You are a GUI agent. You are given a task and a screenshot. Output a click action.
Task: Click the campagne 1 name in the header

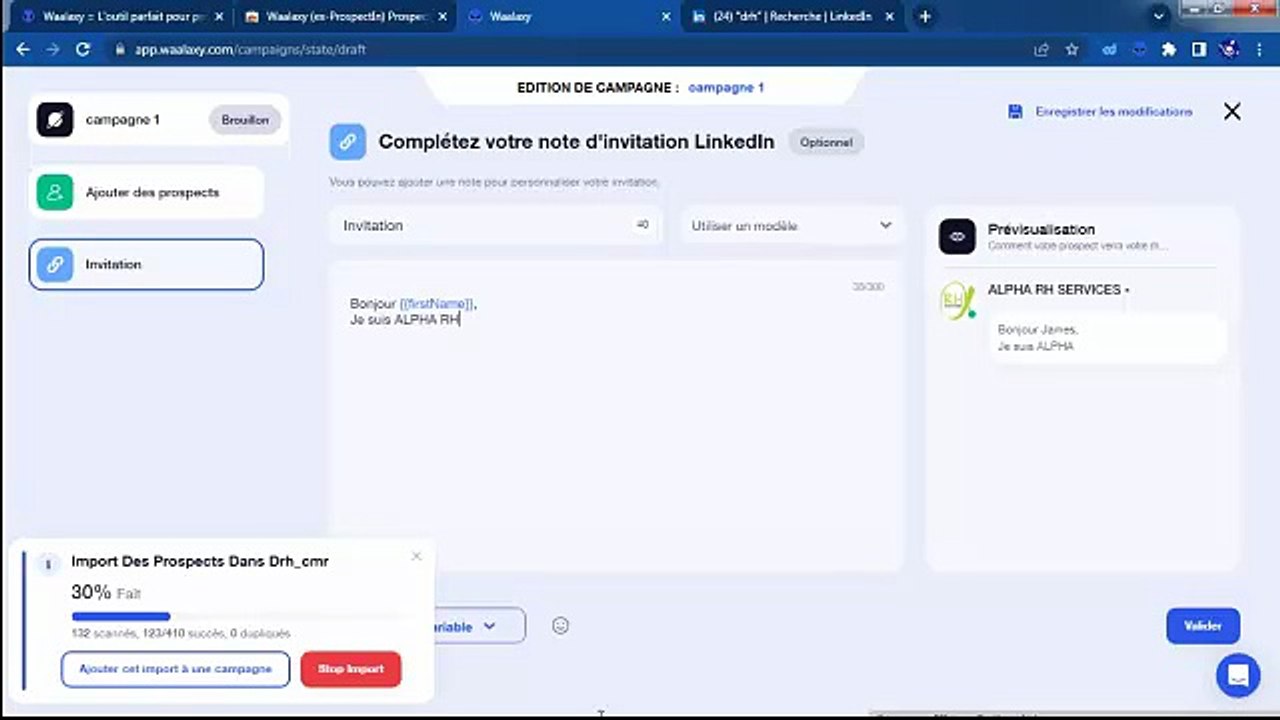[726, 88]
